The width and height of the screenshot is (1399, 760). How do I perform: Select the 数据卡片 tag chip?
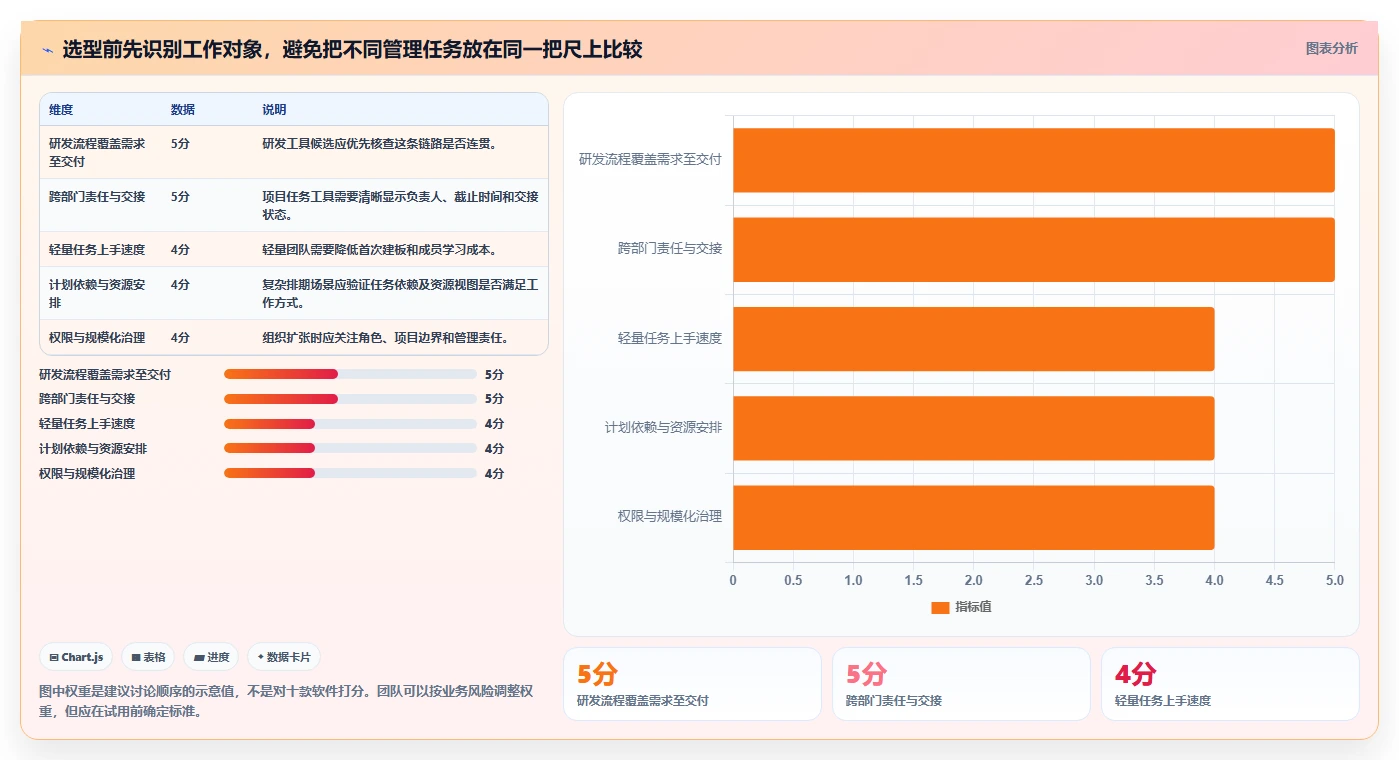284,657
